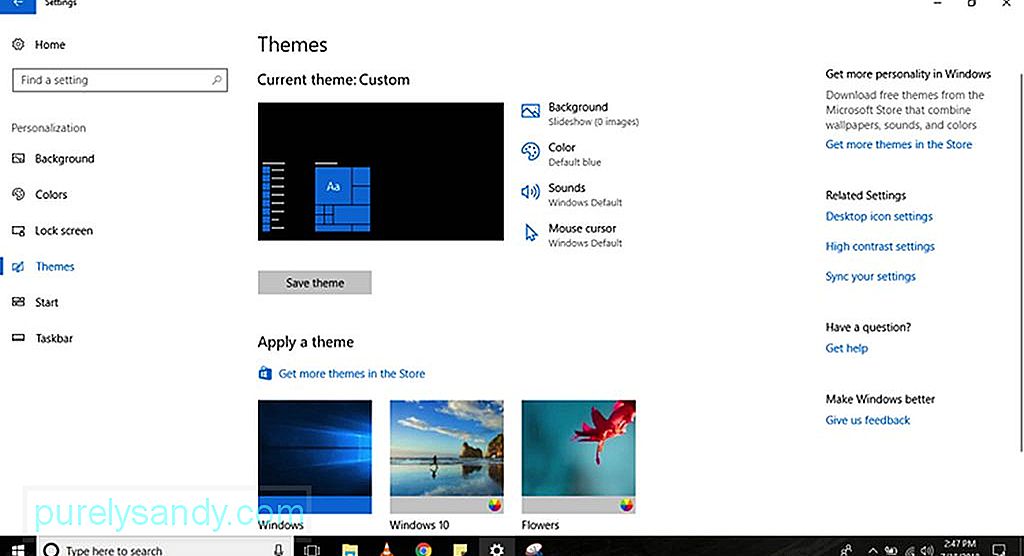Viewport: 1024px width, 556px height.
Task: Apply the Windows theme thumbnail
Action: point(315,457)
